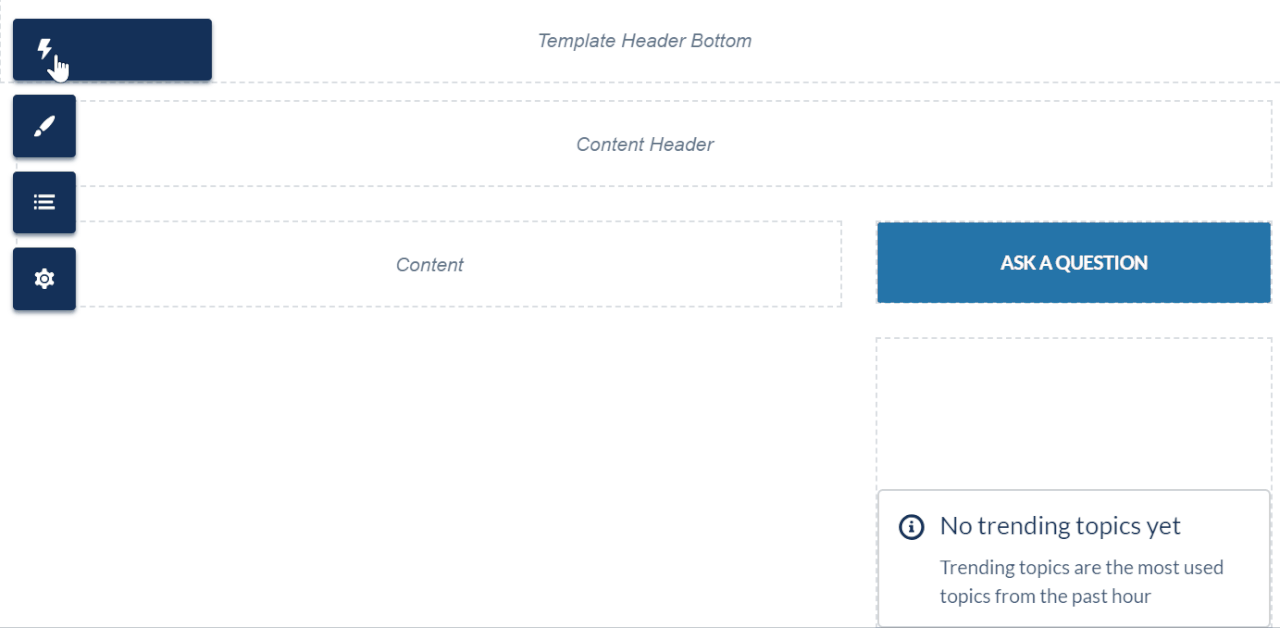The height and width of the screenshot is (628, 1280).
Task: Open the gear Settings panel
Action: tap(44, 279)
